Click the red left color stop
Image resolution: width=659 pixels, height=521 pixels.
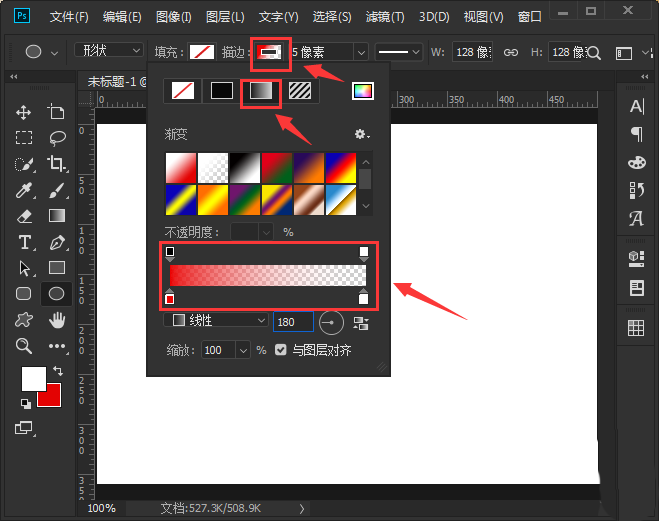click(170, 297)
